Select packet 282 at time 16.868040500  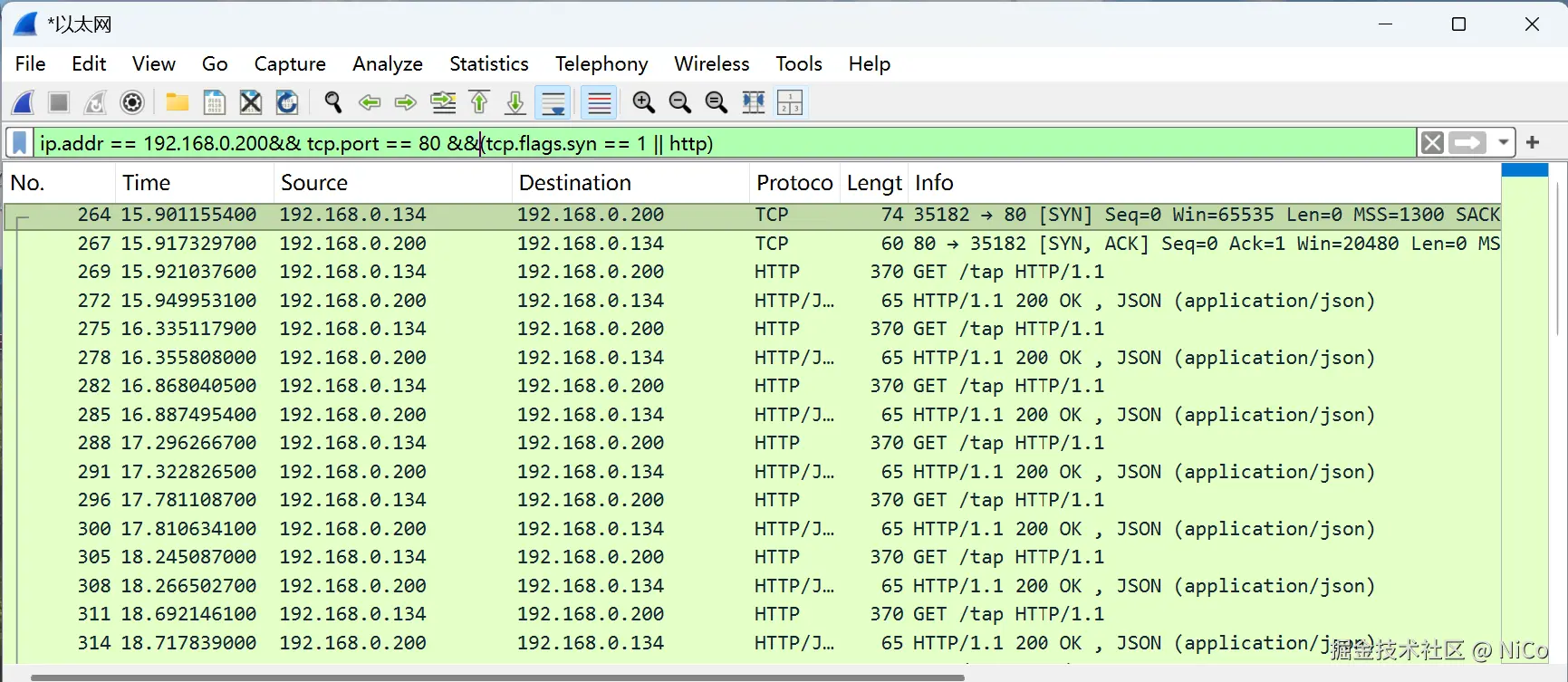point(752,386)
